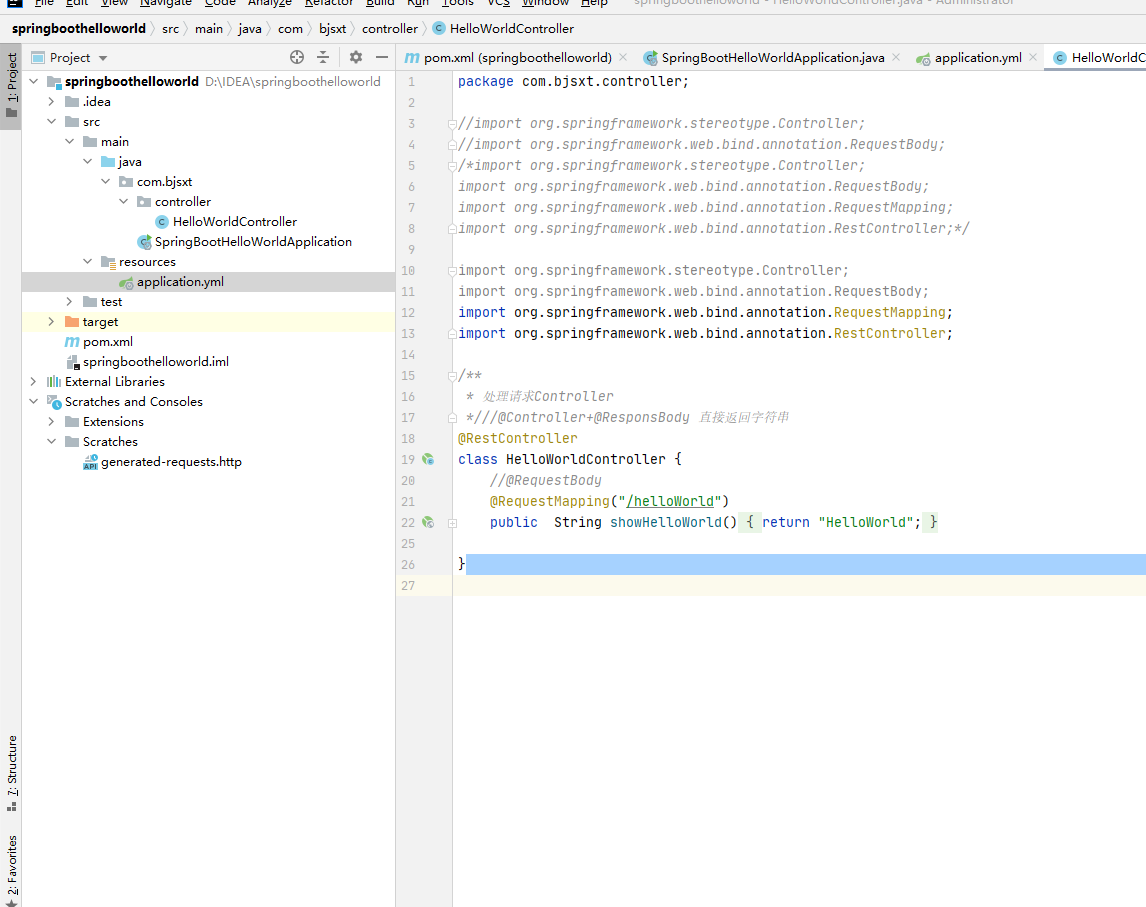This screenshot has height=907, width=1146.
Task: Collapse the Scratches folder
Action: 51,441
